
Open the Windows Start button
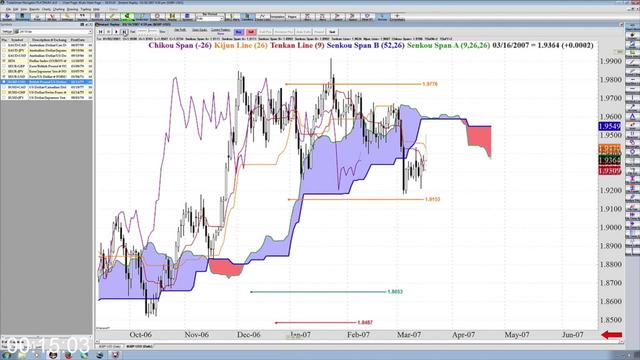[7, 355]
